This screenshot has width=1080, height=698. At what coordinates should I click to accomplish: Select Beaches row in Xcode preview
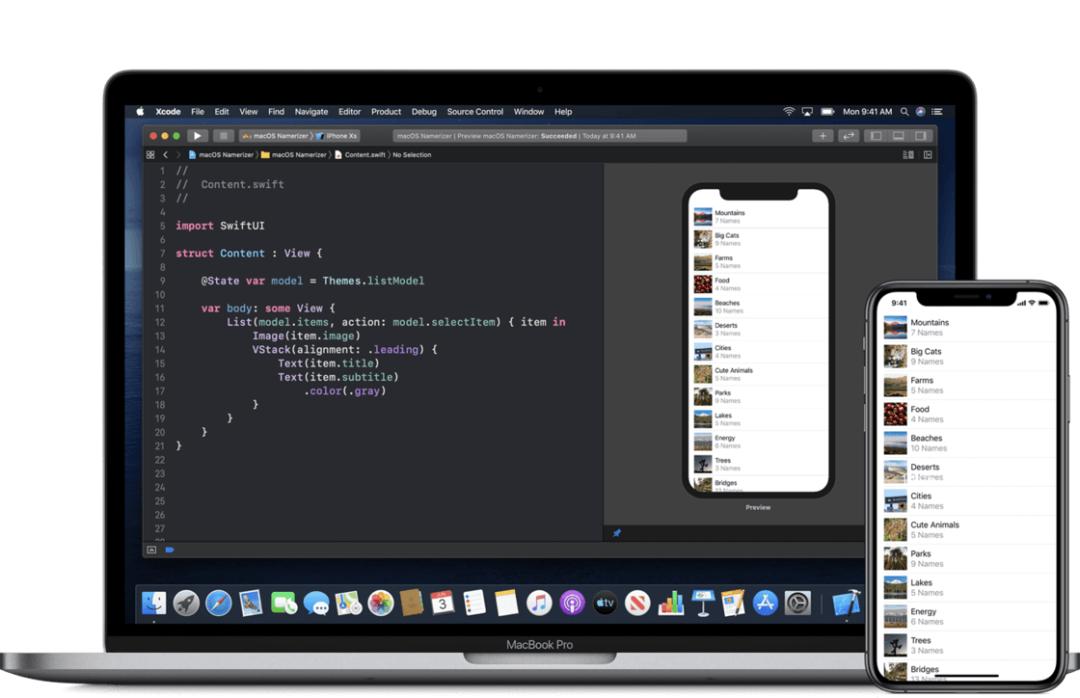(760, 307)
